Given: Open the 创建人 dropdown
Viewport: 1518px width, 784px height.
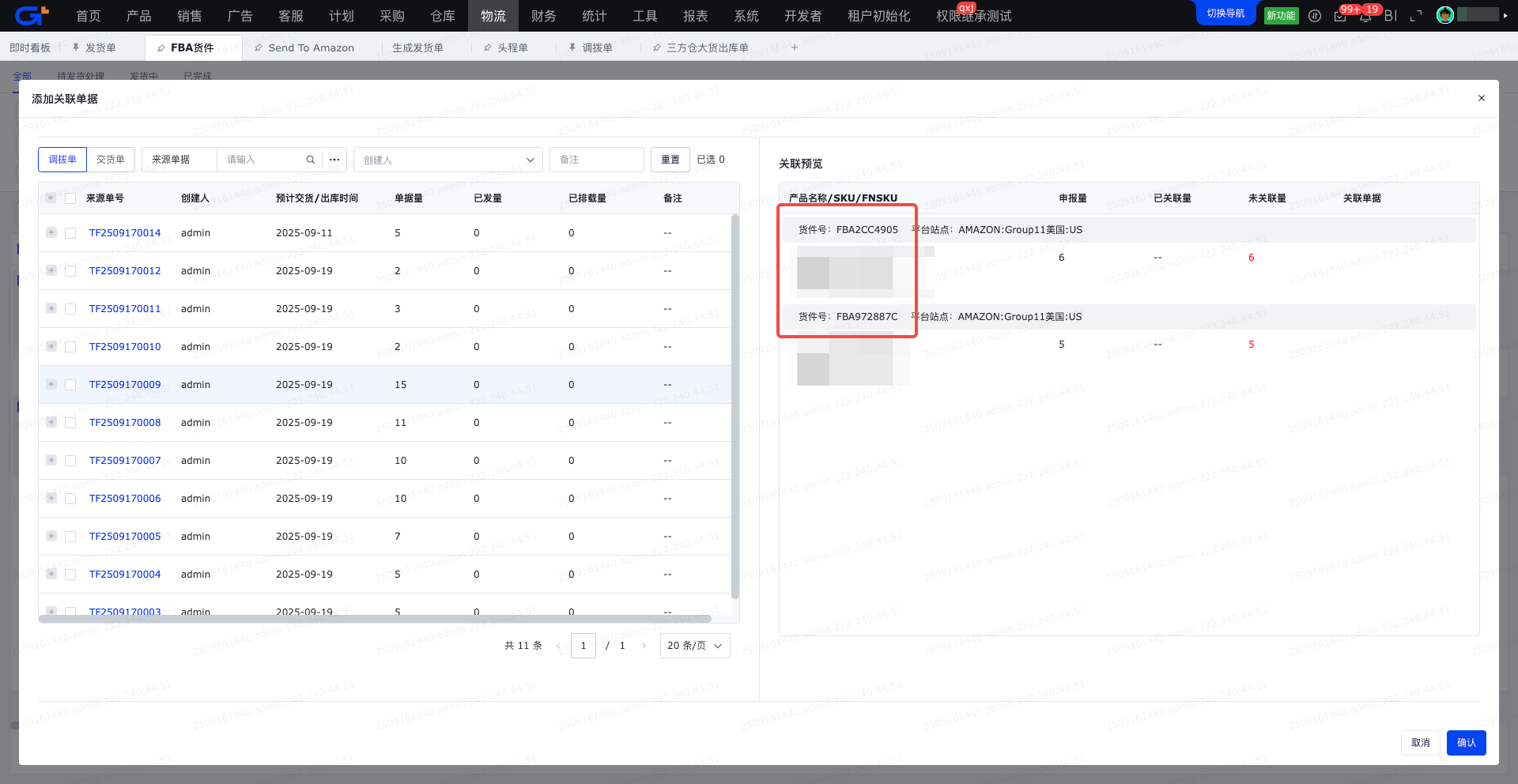Looking at the screenshot, I should tap(448, 160).
